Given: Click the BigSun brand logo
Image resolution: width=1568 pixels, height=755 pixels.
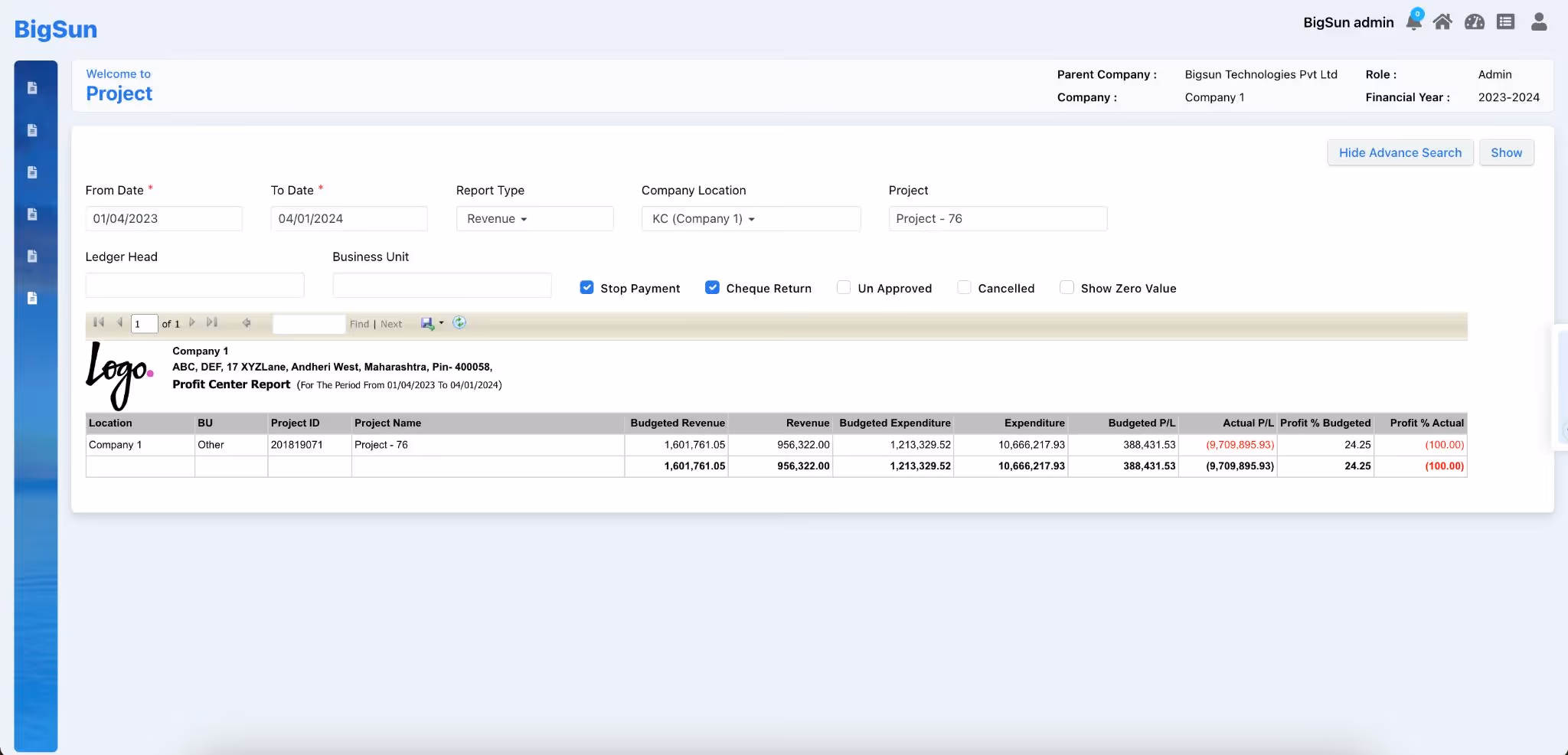Looking at the screenshot, I should (56, 29).
